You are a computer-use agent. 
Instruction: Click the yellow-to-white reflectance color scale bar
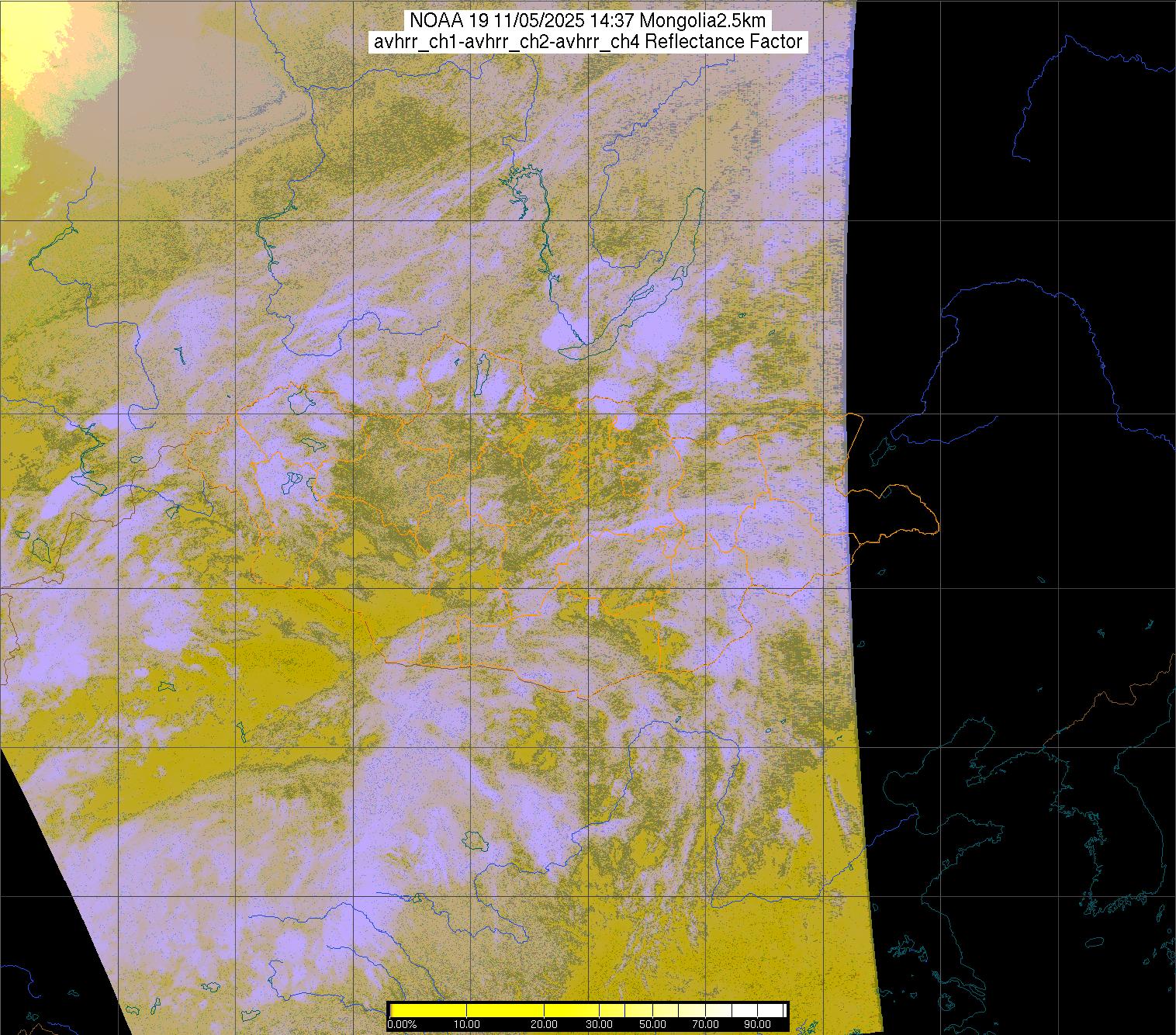pyautogui.click(x=587, y=1009)
